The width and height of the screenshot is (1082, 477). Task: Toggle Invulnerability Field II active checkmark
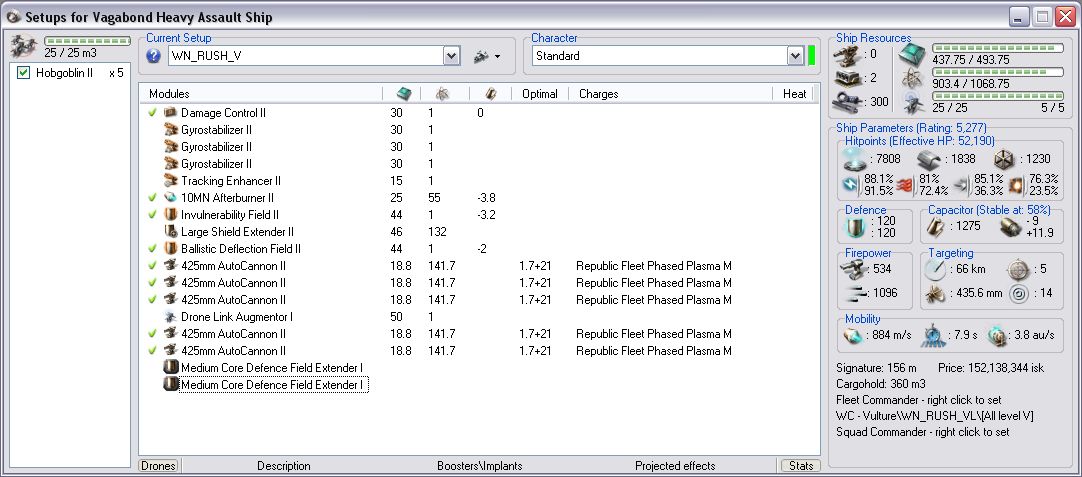pos(153,215)
